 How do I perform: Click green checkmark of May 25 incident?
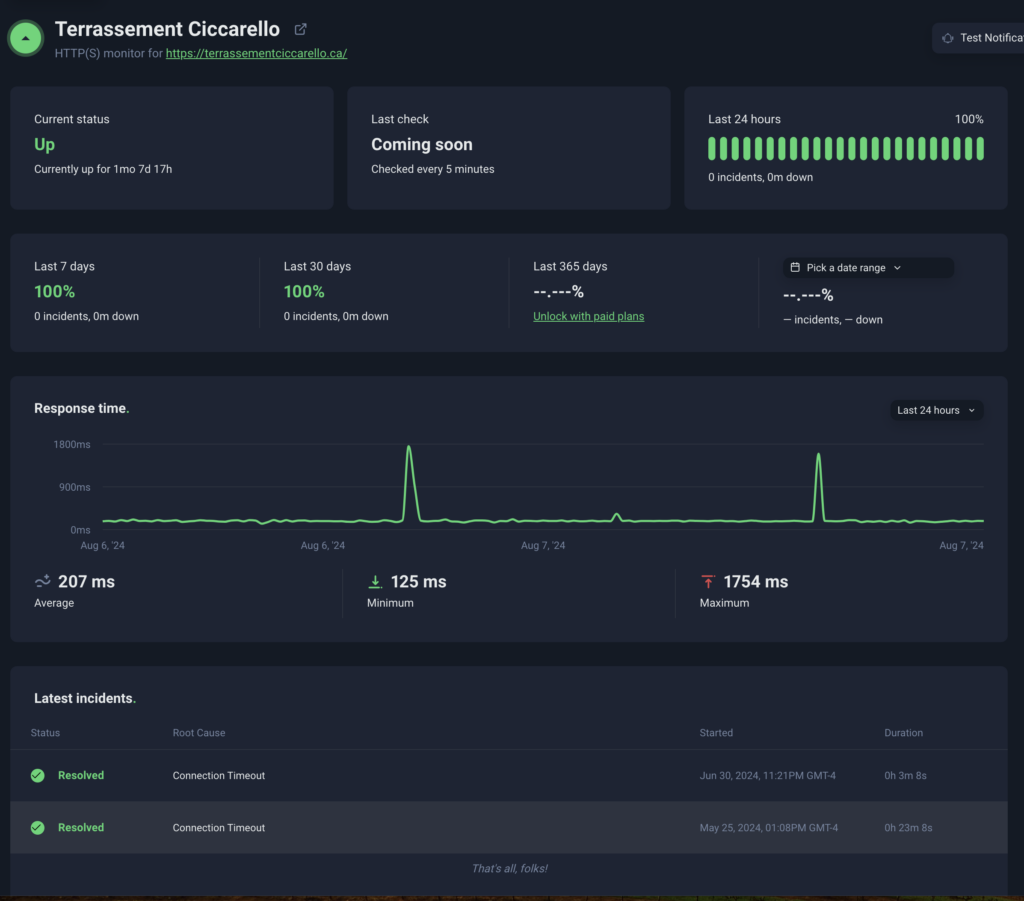[x=38, y=827]
